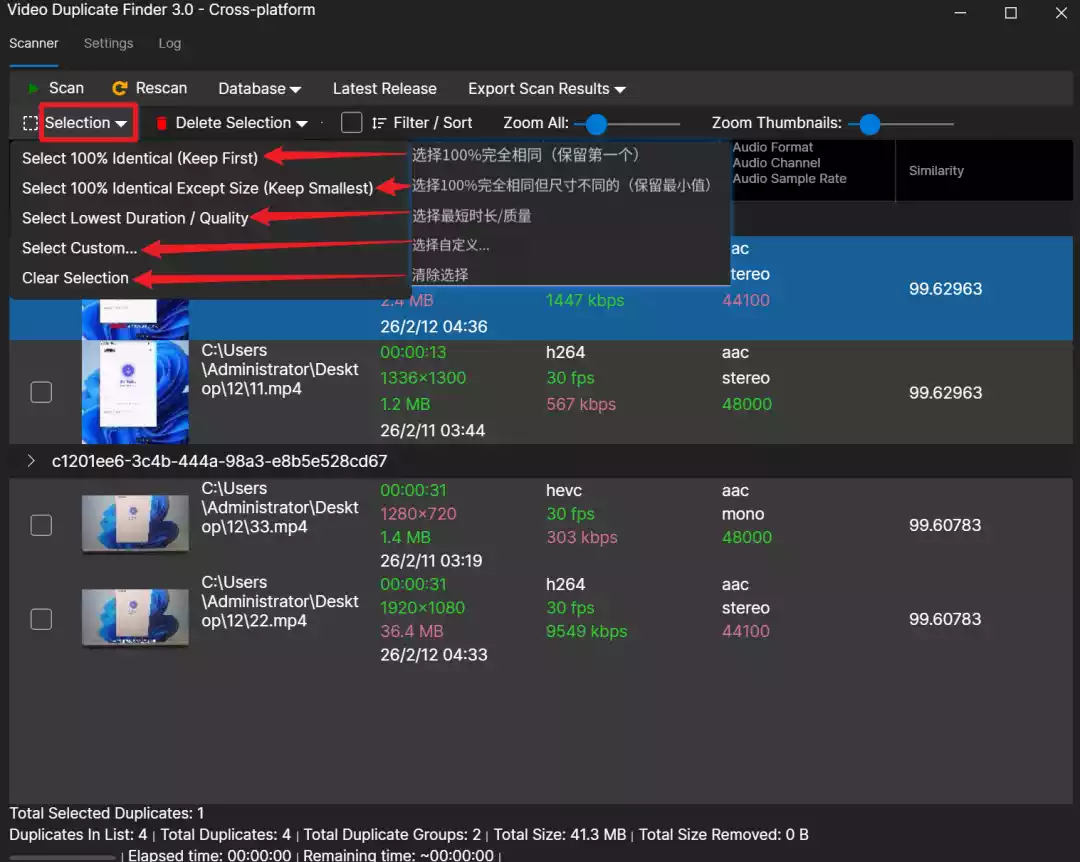Maximize the Video Duplicate Finder window

(1010, 12)
